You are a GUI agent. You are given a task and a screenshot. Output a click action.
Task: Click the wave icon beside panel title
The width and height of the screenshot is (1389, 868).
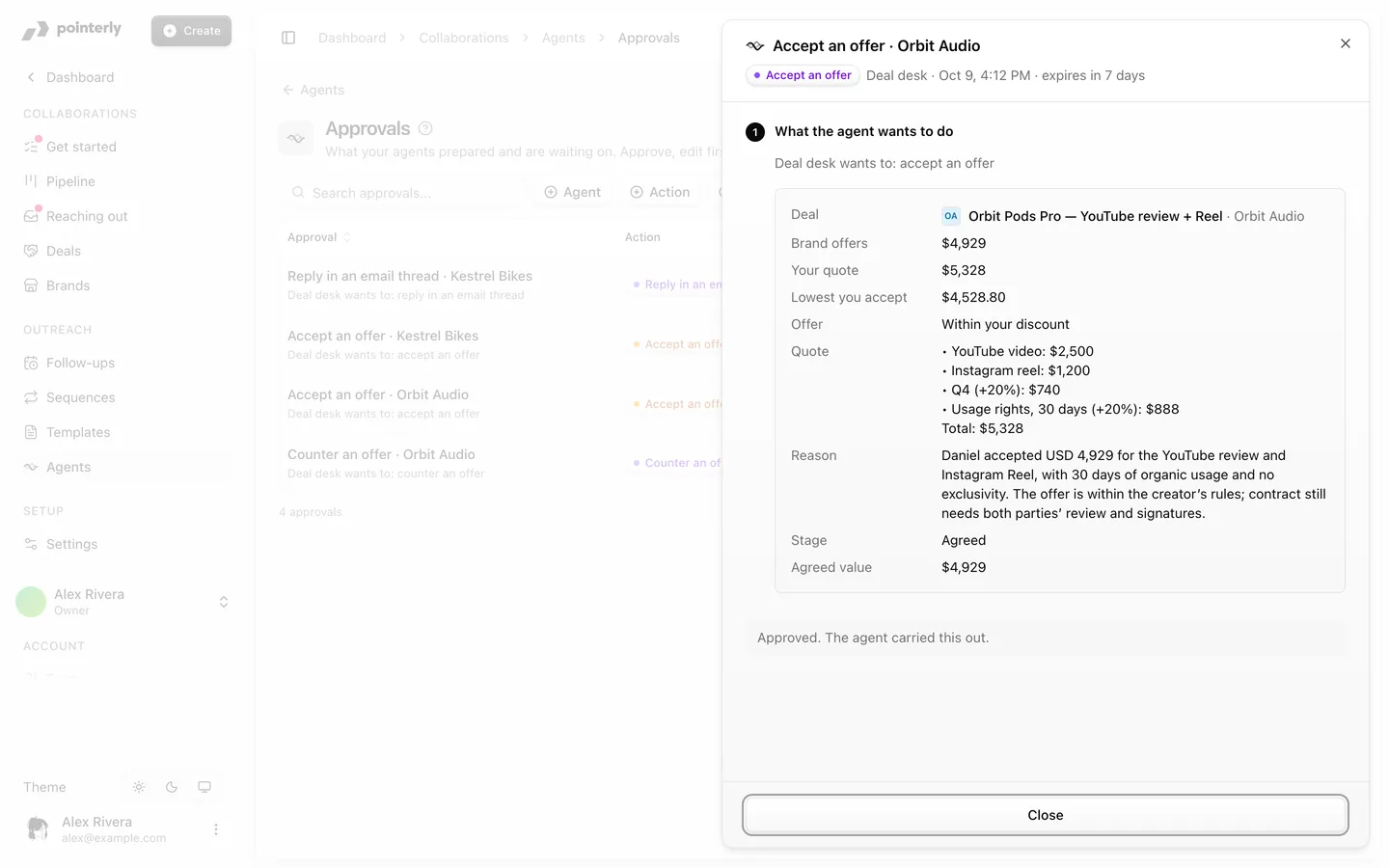click(755, 45)
